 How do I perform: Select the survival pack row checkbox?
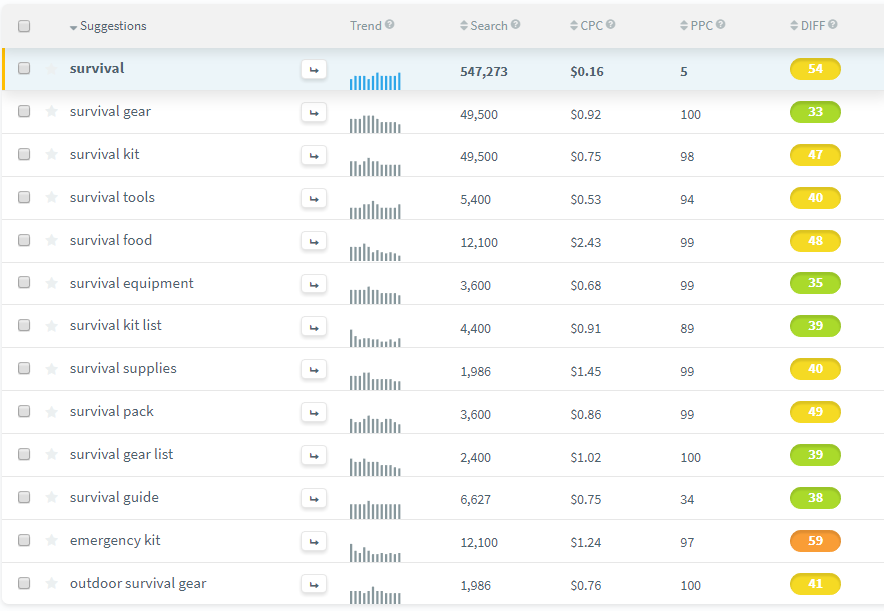pos(24,412)
